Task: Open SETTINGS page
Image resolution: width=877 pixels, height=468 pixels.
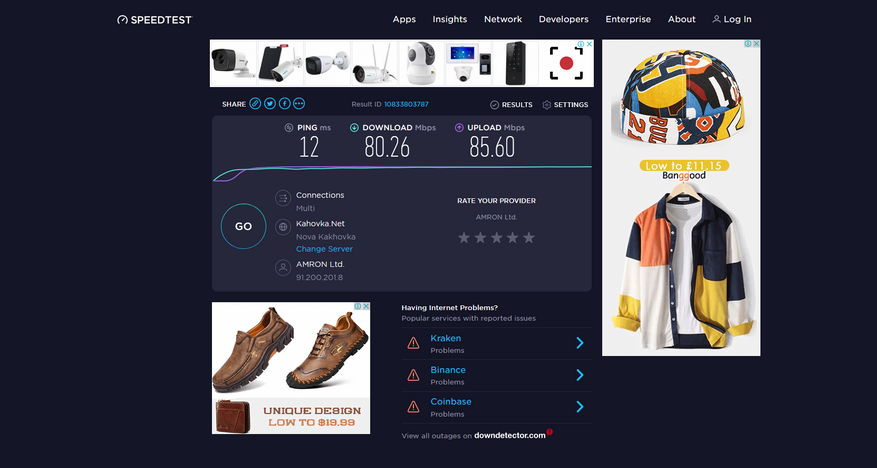Action: pyautogui.click(x=565, y=105)
